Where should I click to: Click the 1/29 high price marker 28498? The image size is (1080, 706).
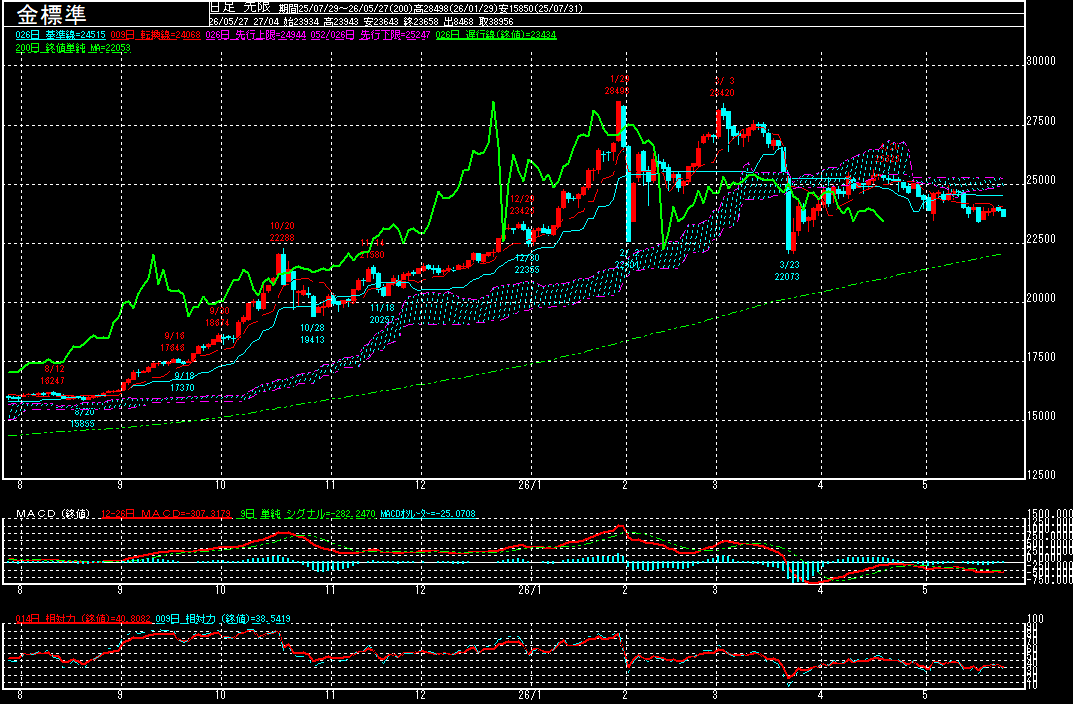point(618,91)
